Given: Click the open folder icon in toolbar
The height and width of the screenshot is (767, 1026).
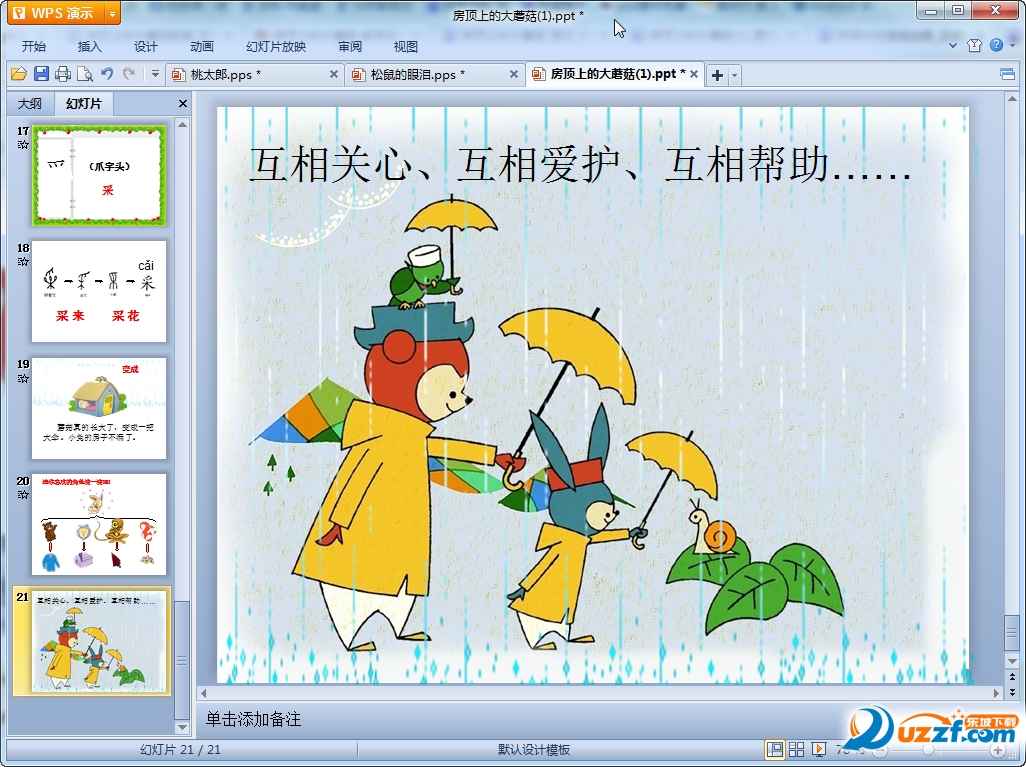Looking at the screenshot, I should pos(19,74).
